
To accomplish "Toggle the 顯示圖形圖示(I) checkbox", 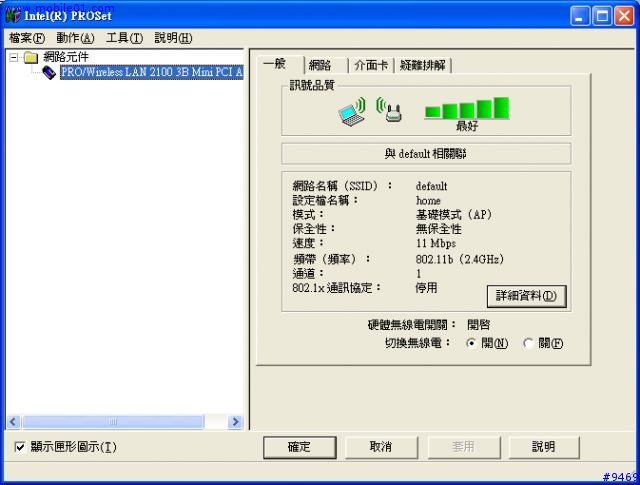I will [20, 447].
